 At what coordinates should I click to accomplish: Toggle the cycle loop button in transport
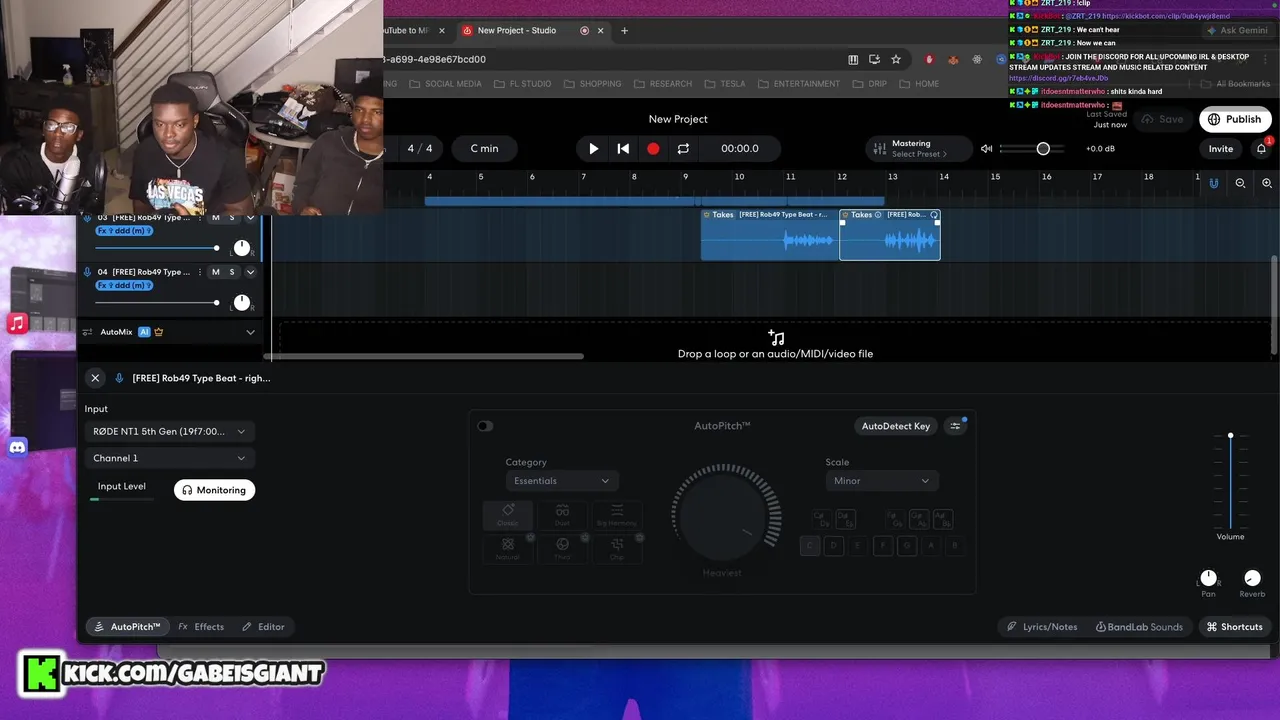pyautogui.click(x=683, y=148)
